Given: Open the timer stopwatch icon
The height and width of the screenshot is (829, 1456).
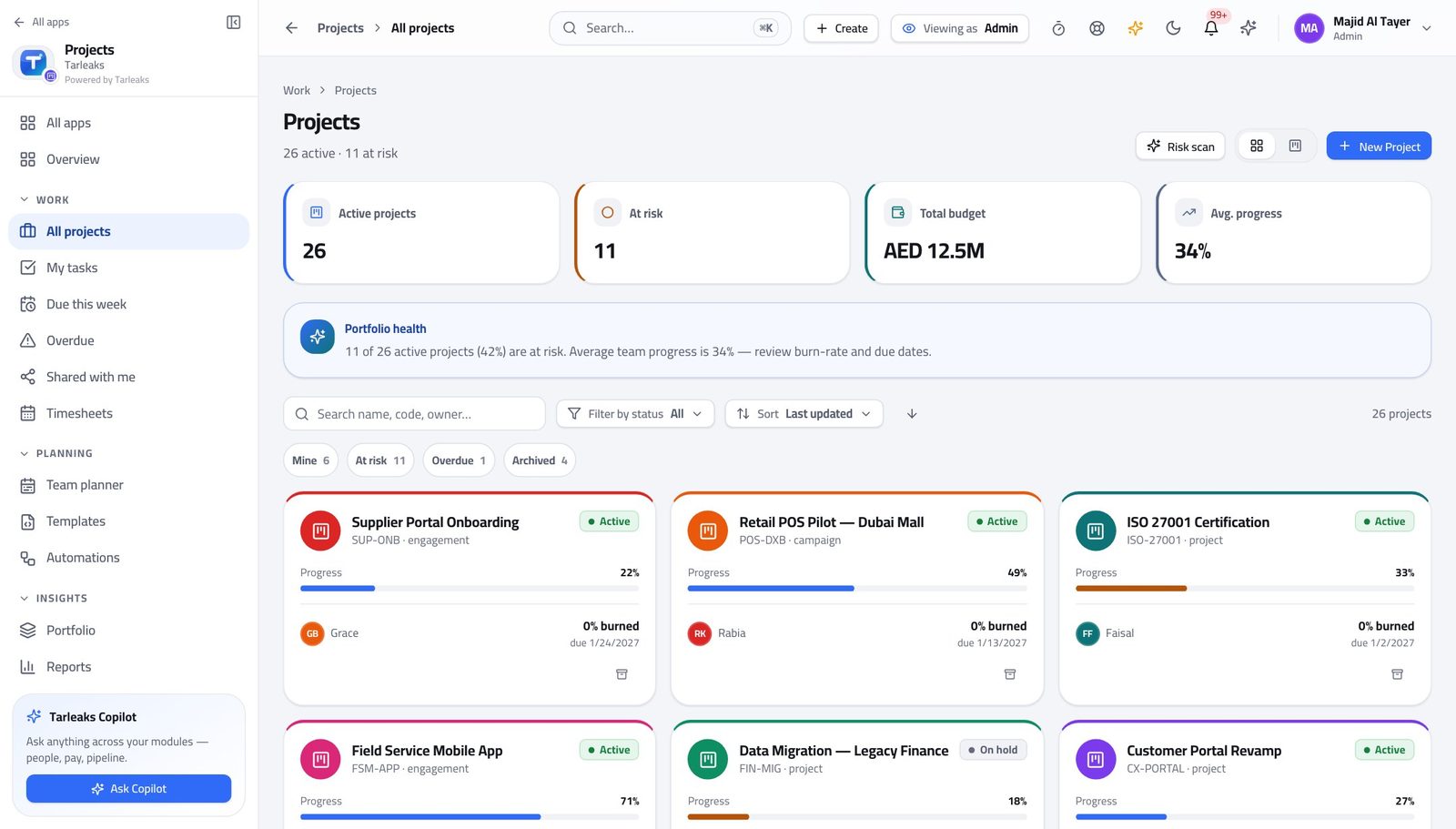Looking at the screenshot, I should pyautogui.click(x=1058, y=28).
